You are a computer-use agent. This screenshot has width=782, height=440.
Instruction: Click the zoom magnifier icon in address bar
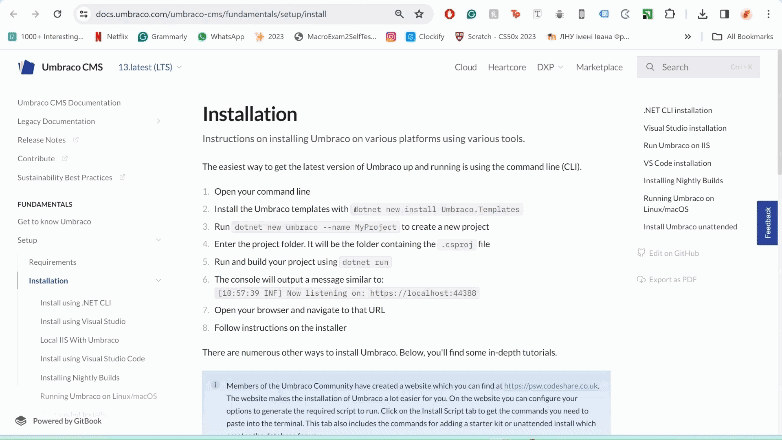399,14
